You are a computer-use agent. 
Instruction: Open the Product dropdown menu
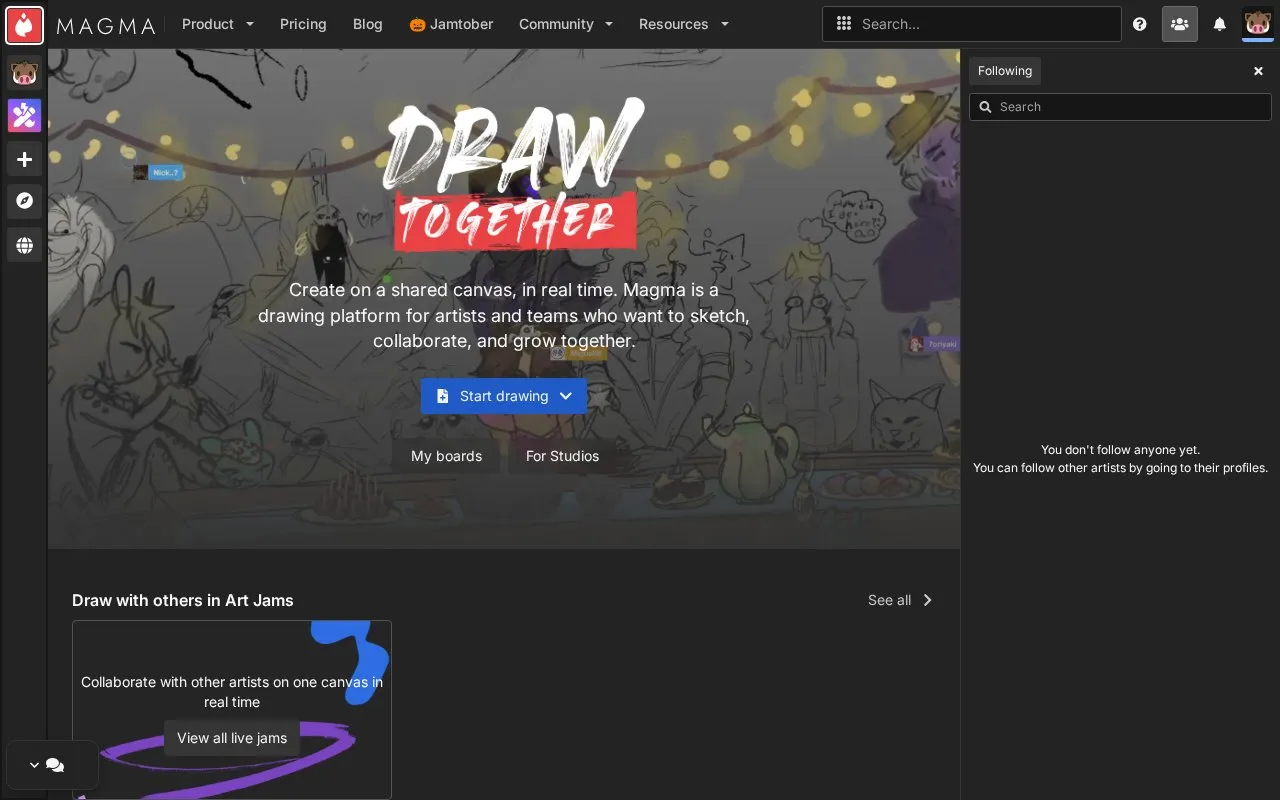point(218,24)
